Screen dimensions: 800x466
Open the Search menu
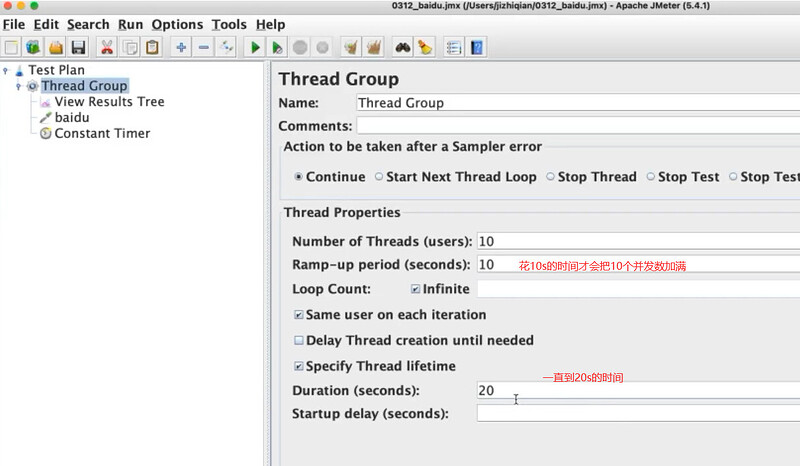click(x=88, y=24)
